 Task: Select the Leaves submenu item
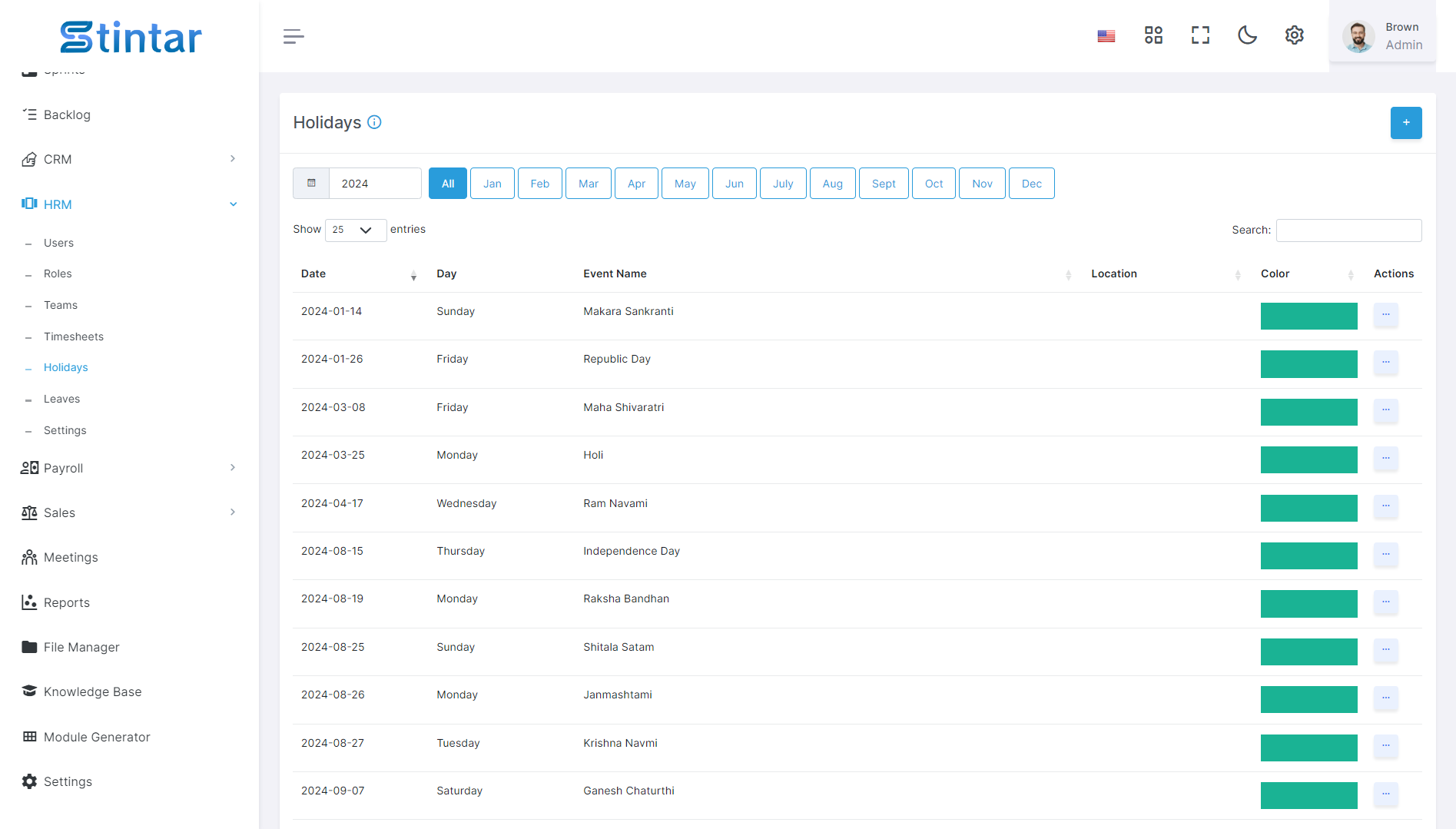pos(61,399)
